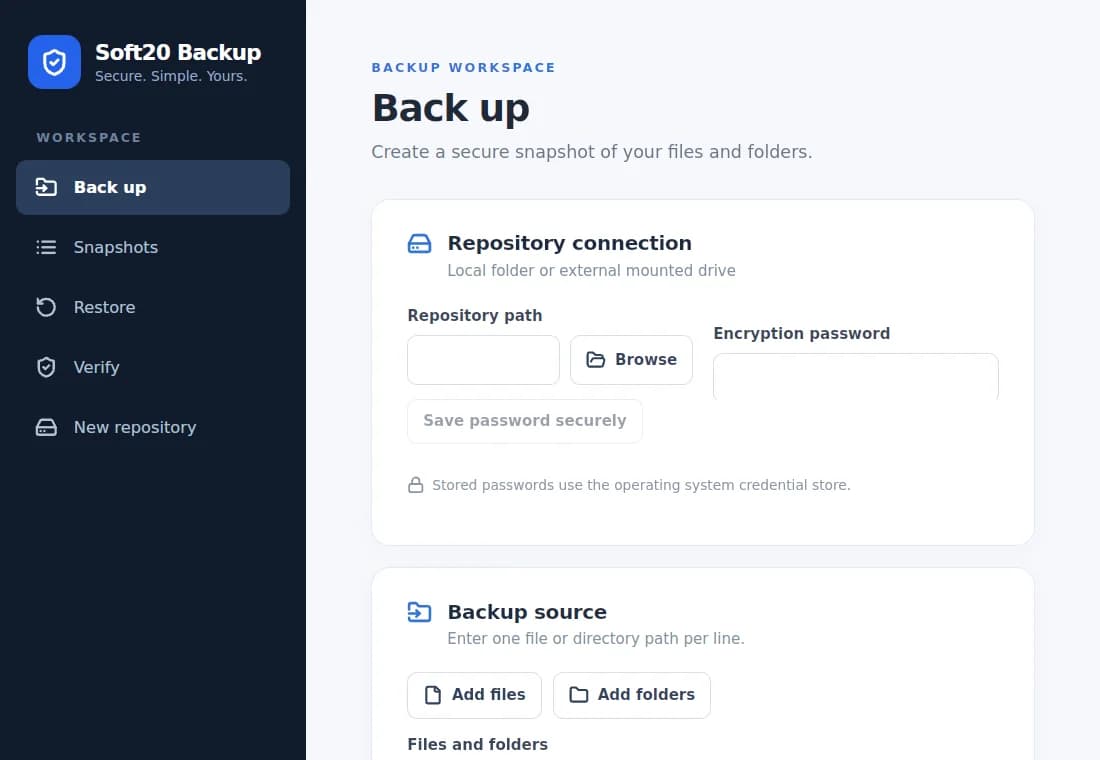Click the WORKSPACE sidebar section label
This screenshot has width=1100, height=760.
[89, 138]
